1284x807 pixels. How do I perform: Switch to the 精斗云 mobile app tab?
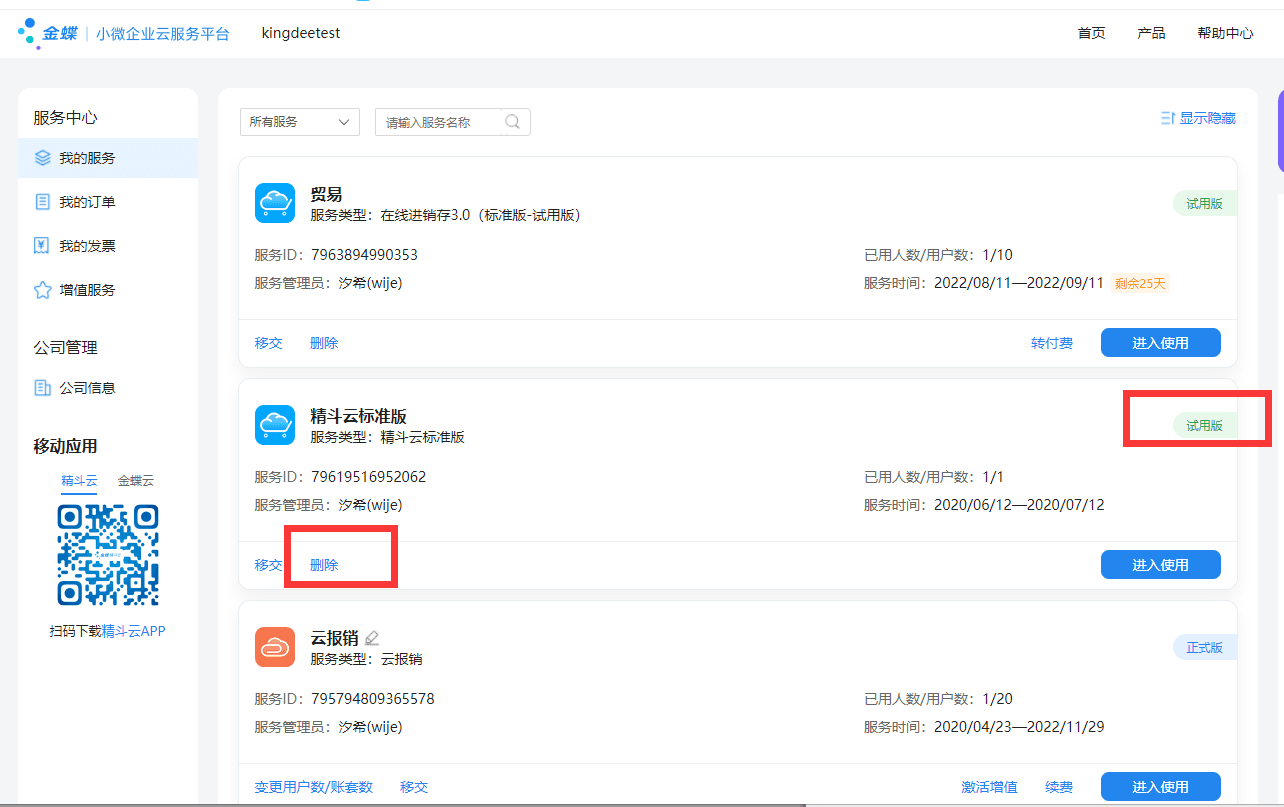[x=79, y=481]
